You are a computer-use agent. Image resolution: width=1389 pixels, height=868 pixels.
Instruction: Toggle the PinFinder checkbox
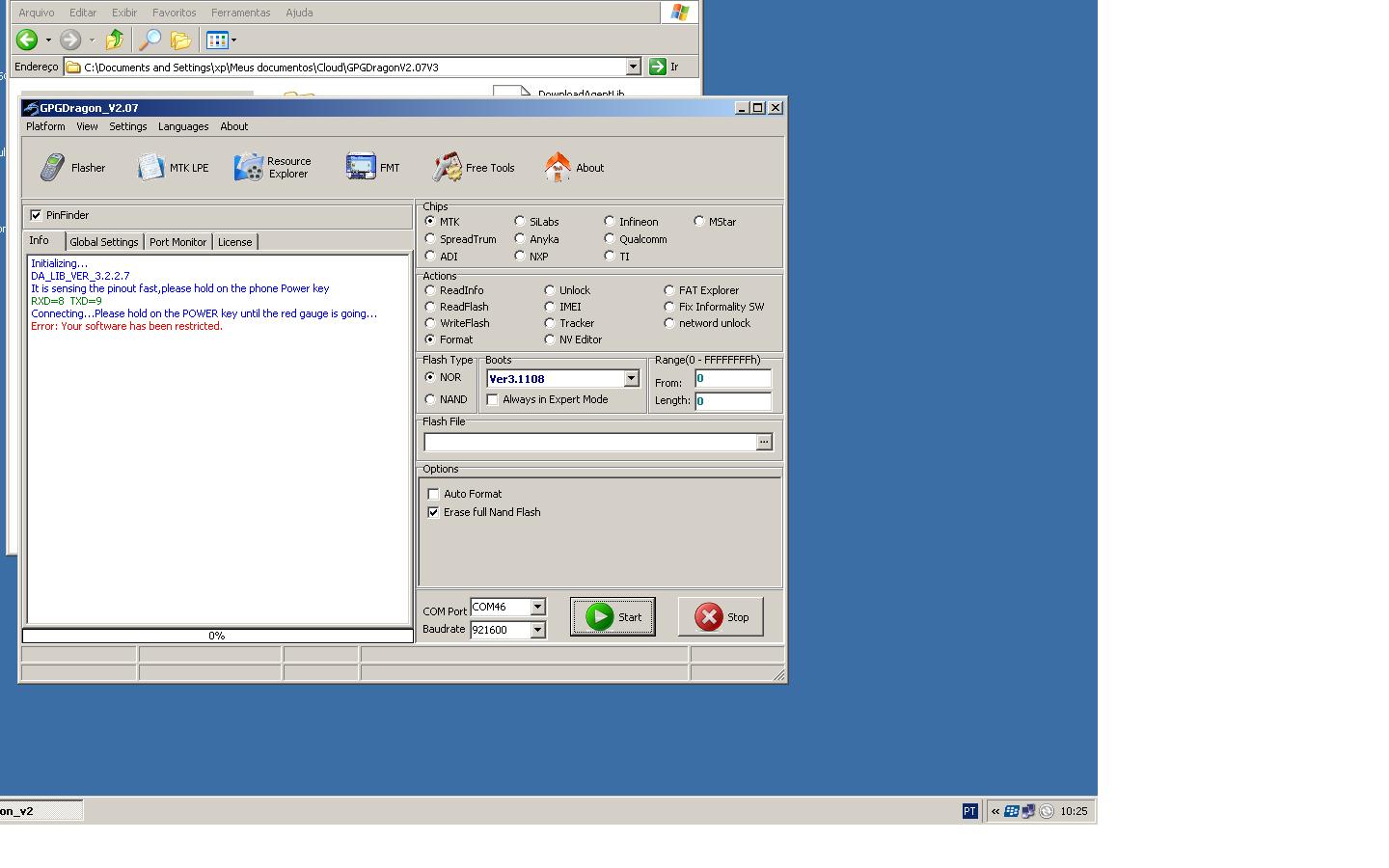pos(36,215)
